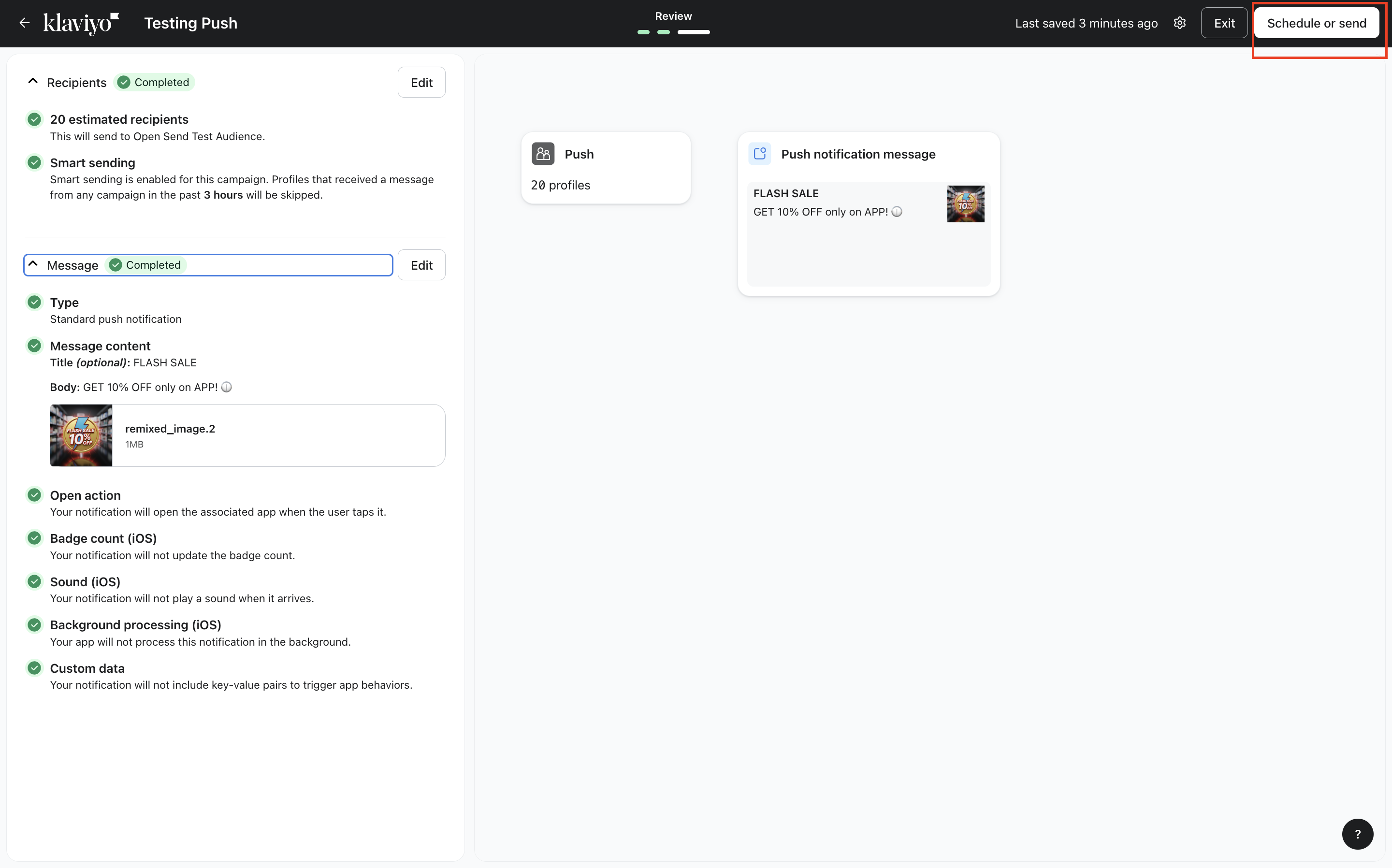The image size is (1392, 868).
Task: Click the Sound (iOS) heading
Action: click(85, 581)
